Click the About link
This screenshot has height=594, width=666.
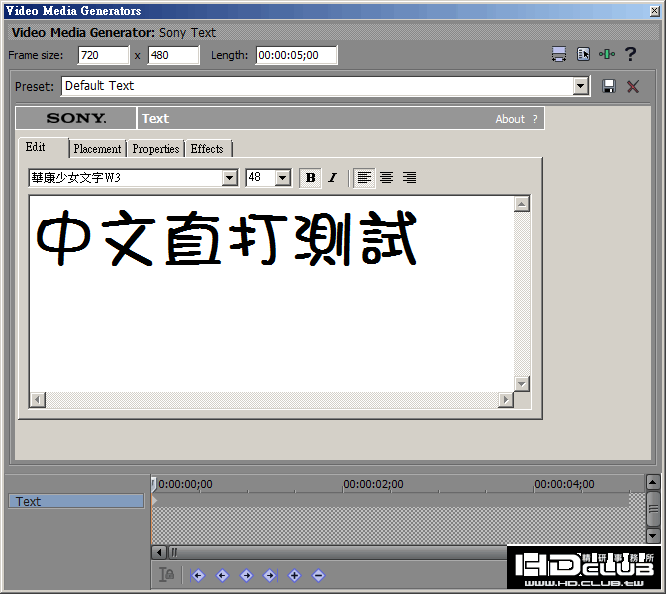(x=510, y=119)
